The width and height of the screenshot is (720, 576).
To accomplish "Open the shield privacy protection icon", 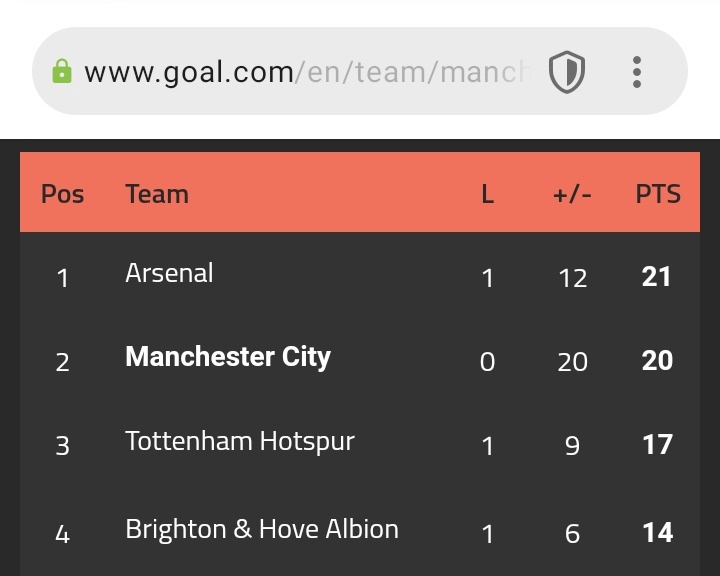I will [x=567, y=72].
